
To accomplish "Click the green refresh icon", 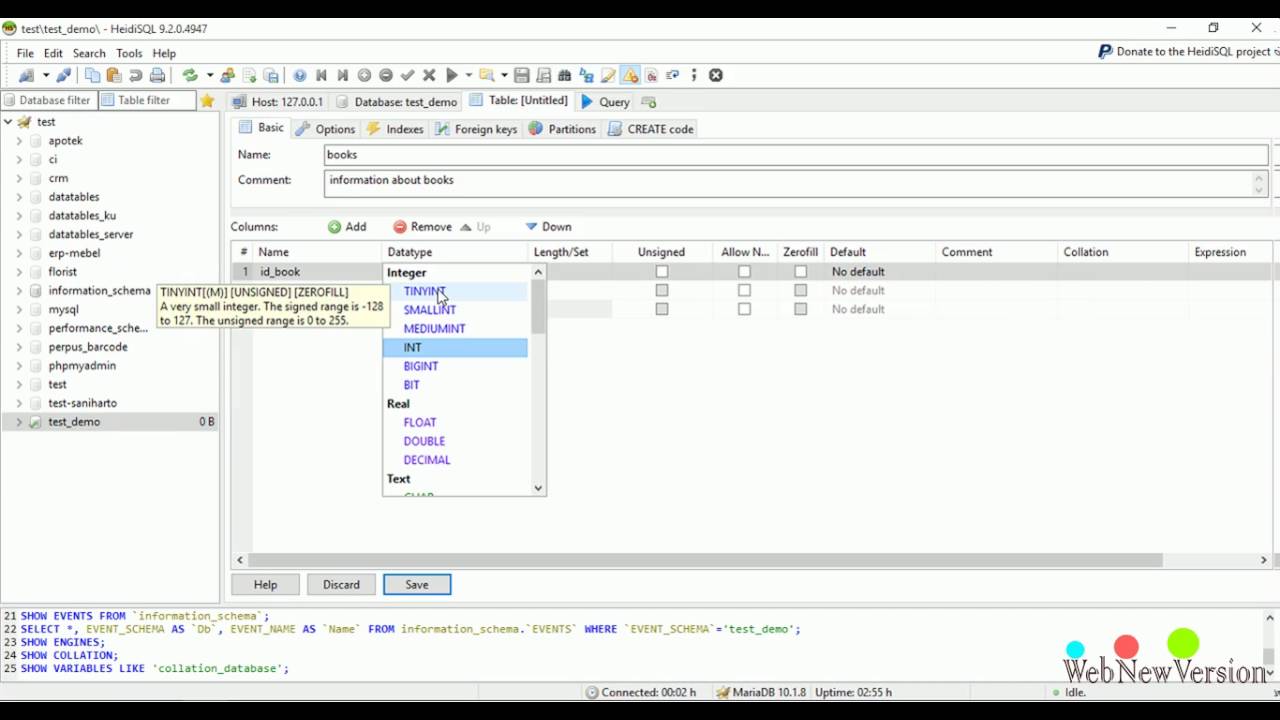I will (190, 75).
